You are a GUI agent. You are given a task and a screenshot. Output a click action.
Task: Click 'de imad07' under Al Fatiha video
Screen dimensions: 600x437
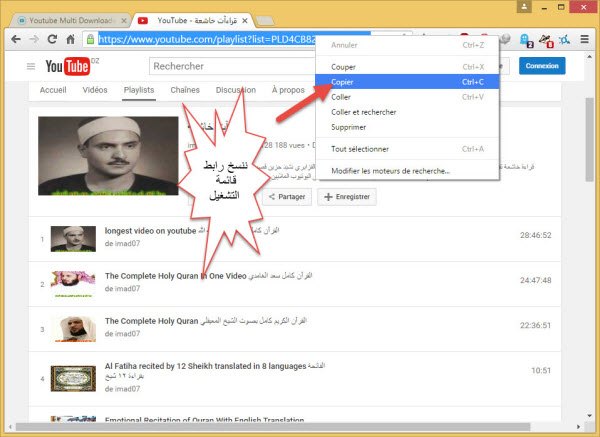122,389
